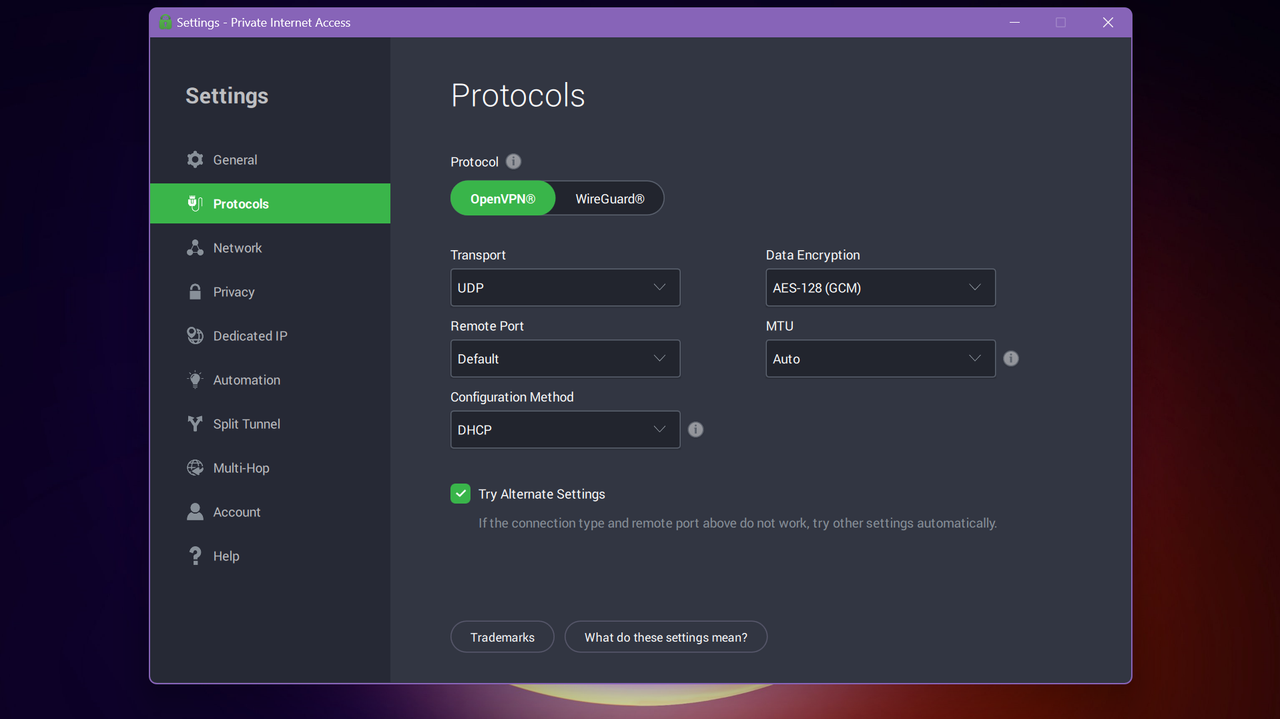Open Account label in sidebar
Screen dimensions: 1280x719
(x=237, y=512)
